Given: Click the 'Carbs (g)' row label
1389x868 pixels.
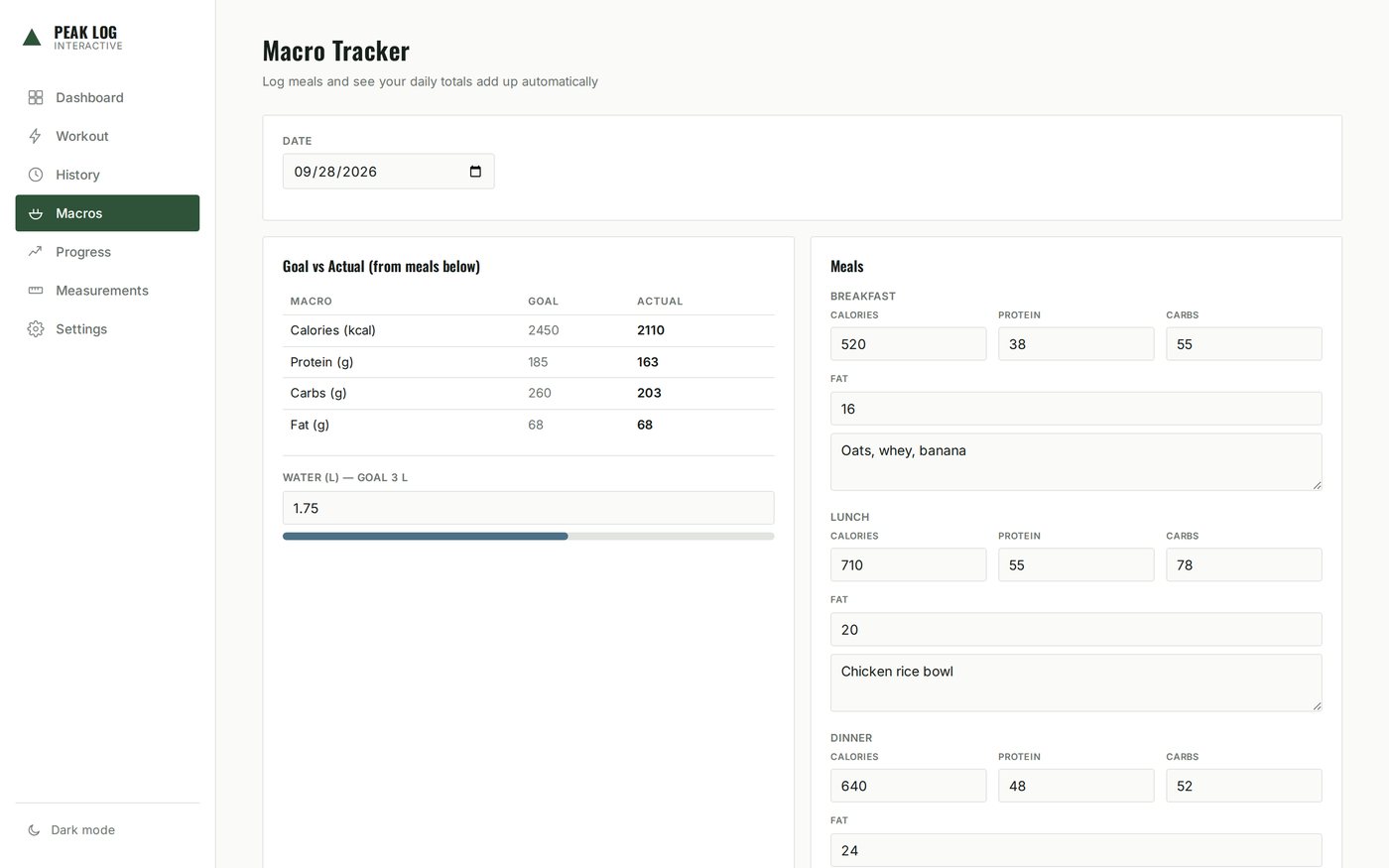Looking at the screenshot, I should pos(318,393).
